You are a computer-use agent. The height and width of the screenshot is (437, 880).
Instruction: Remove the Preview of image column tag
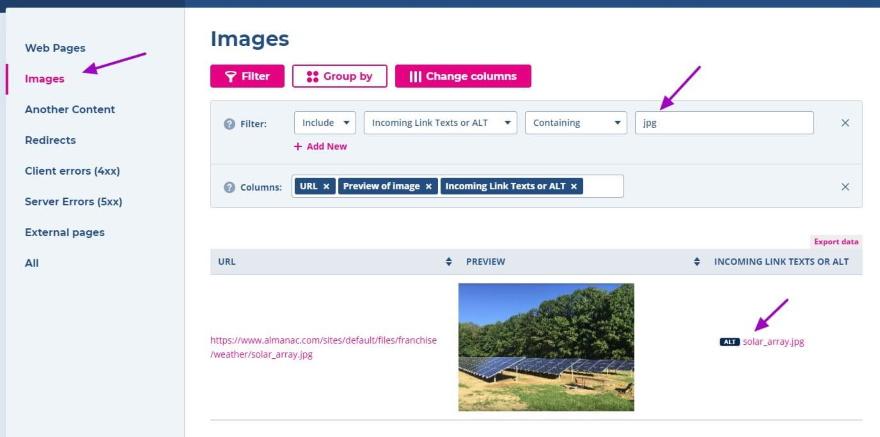click(x=428, y=187)
